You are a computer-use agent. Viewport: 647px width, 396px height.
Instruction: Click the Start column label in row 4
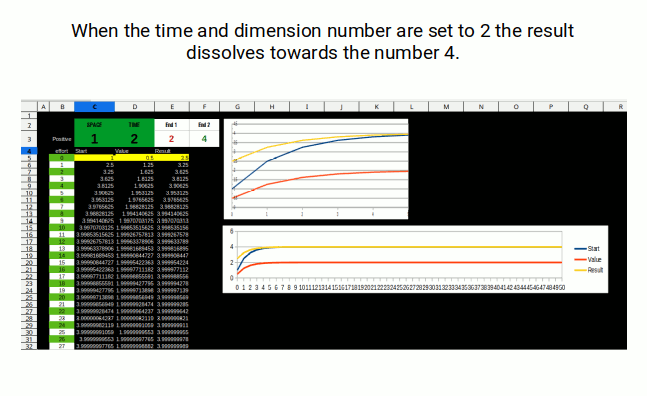click(81, 151)
